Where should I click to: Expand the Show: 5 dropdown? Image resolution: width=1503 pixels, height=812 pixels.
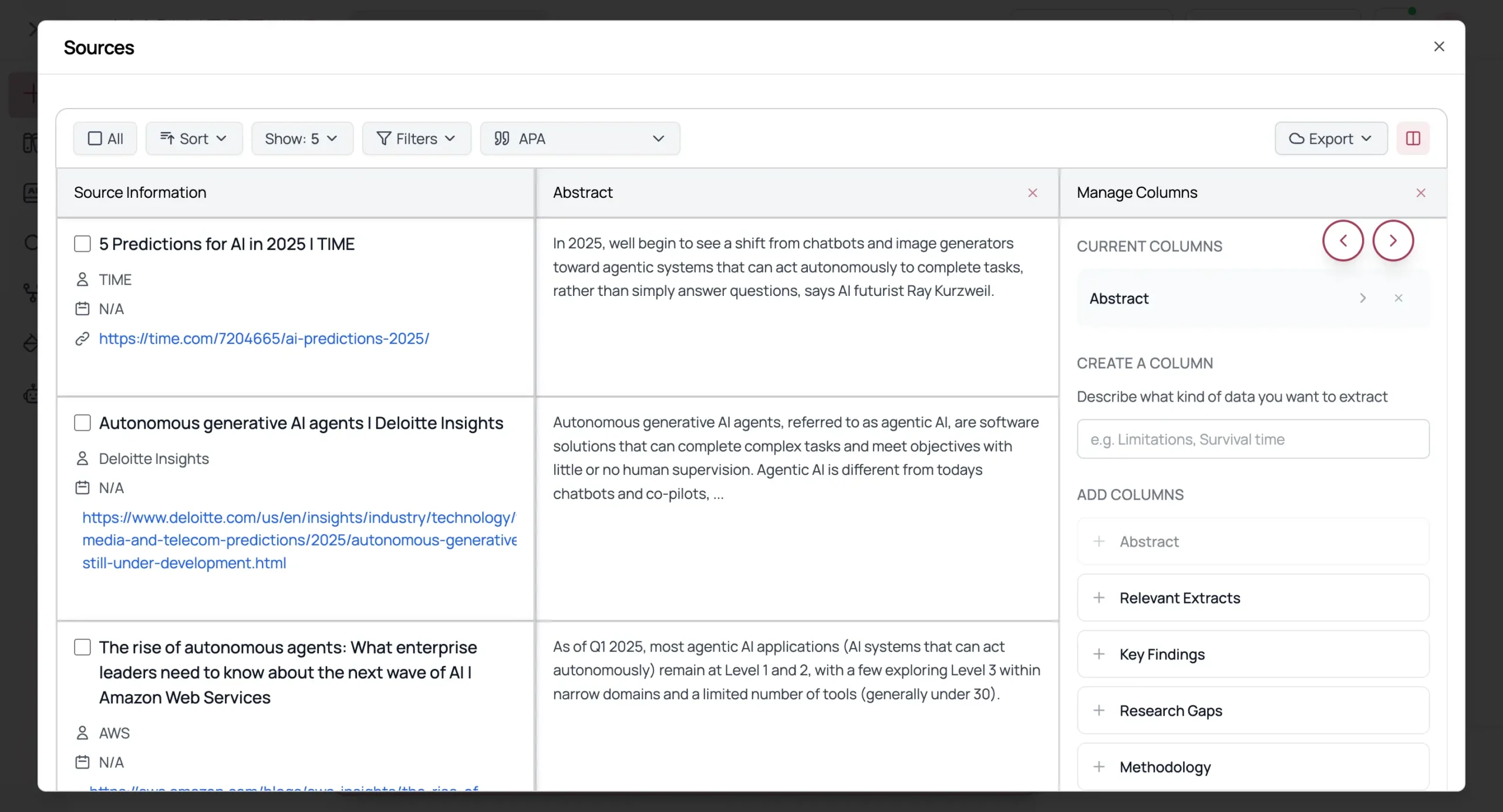coord(302,139)
